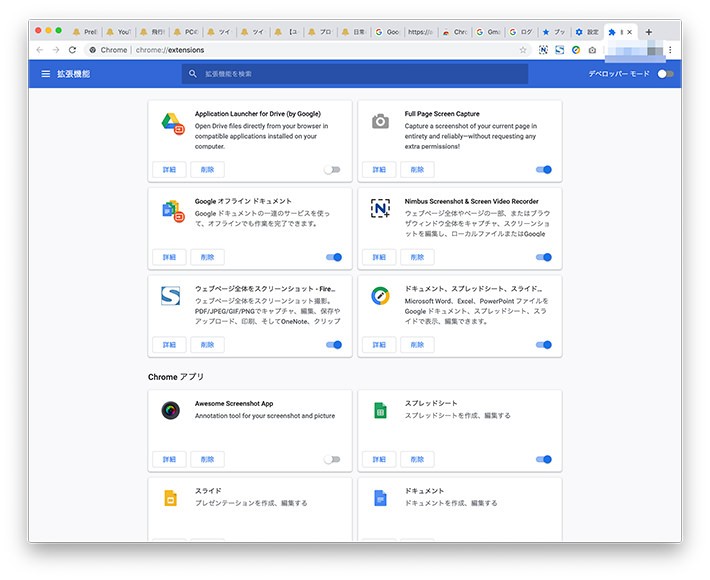Go forward with the forward arrow

[56, 50]
